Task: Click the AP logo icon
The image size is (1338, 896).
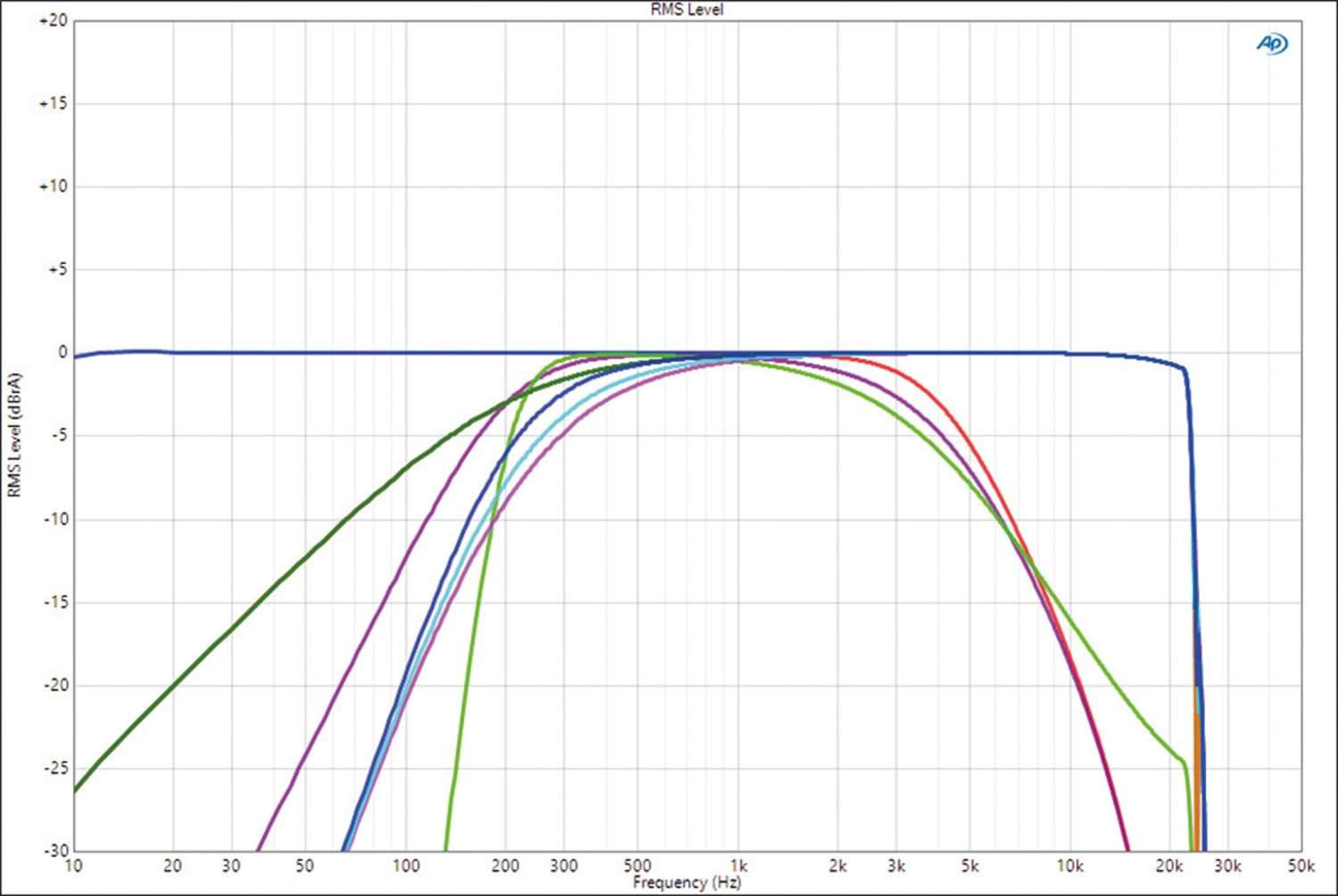Action: 1272,44
